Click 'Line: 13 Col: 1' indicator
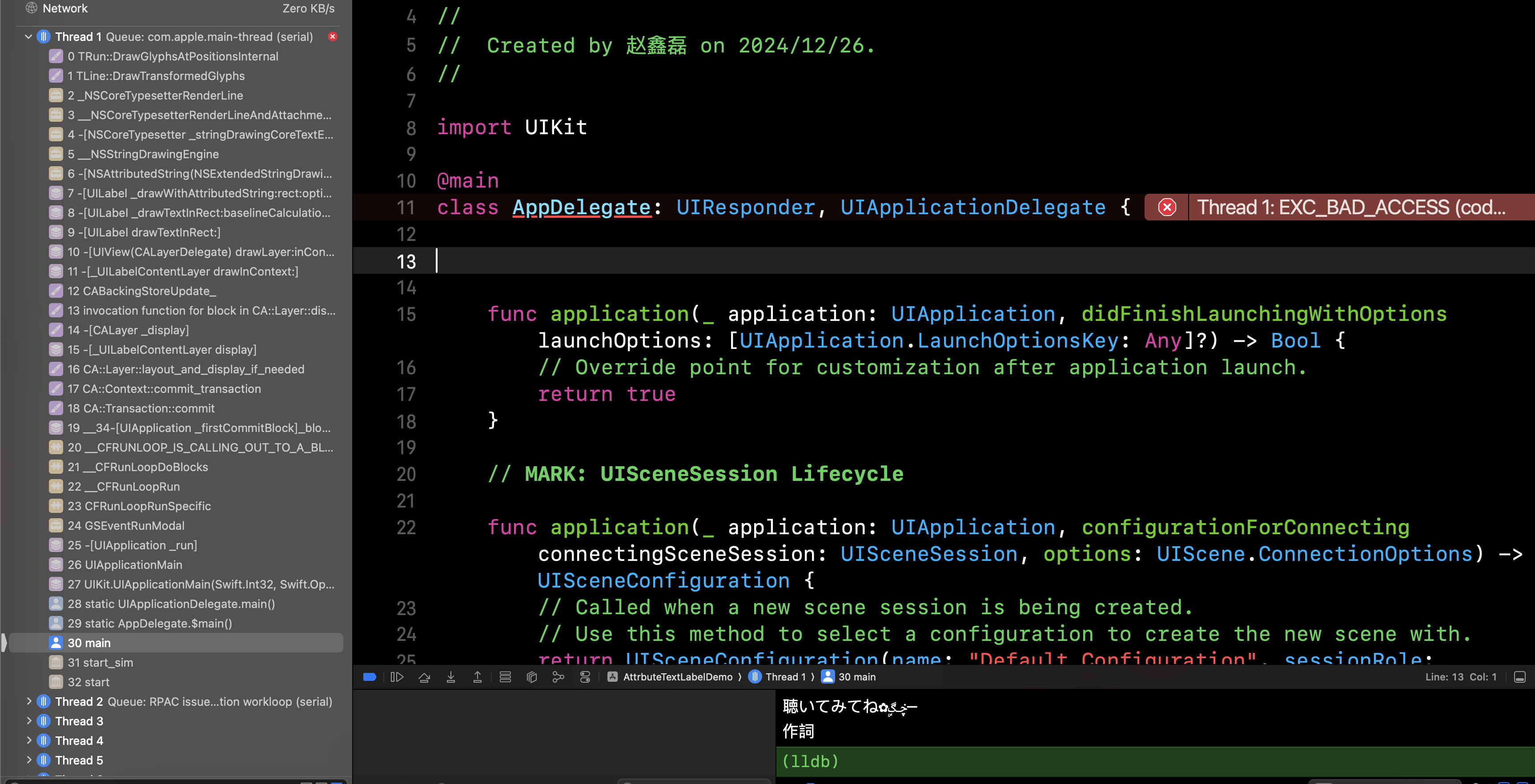1535x784 pixels. click(x=1460, y=677)
